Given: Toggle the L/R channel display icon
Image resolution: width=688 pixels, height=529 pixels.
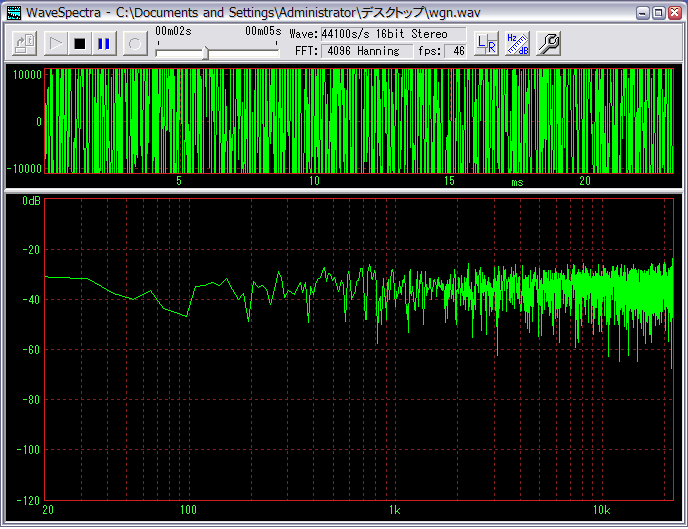Looking at the screenshot, I should tap(486, 43).
